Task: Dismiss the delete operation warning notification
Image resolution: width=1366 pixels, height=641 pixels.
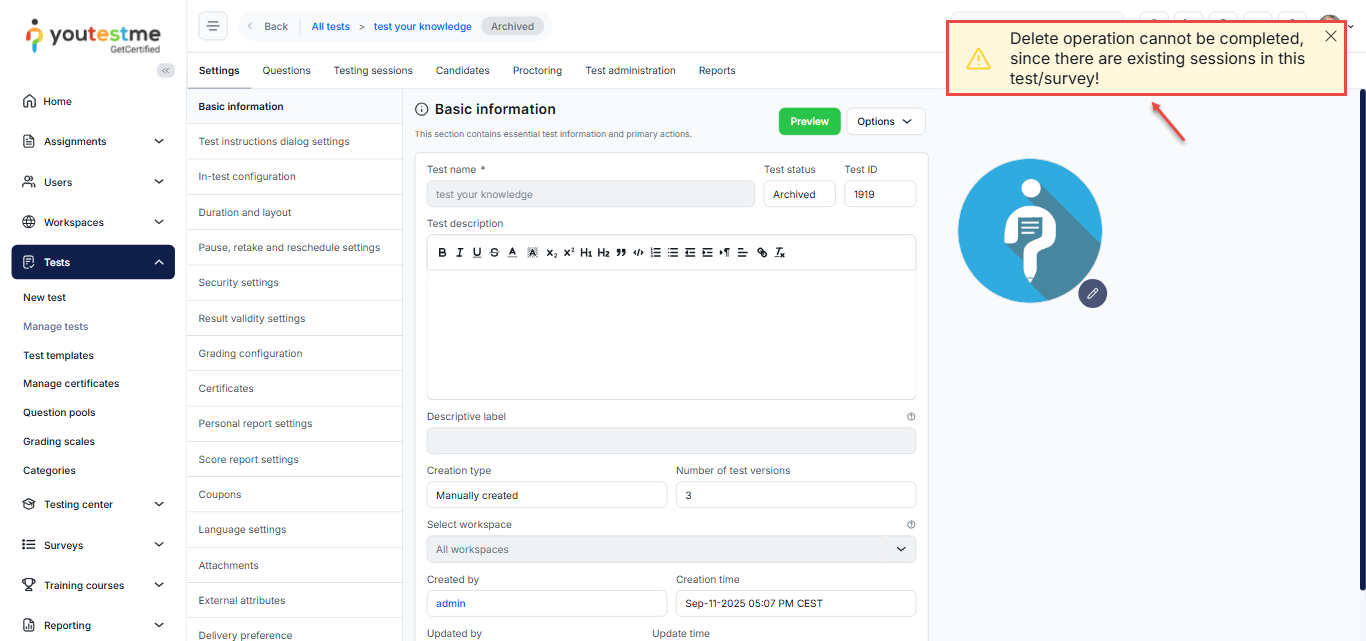Action: pos(1330,37)
